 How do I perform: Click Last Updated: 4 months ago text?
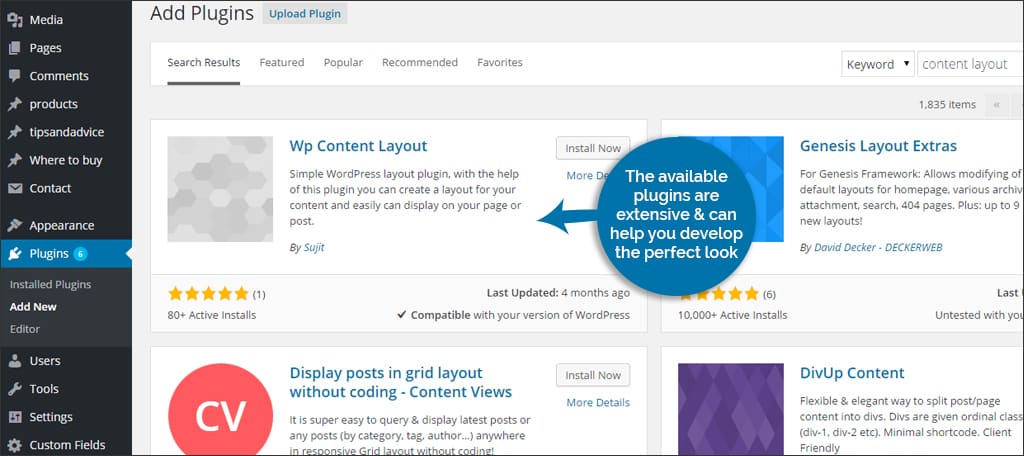[558, 293]
